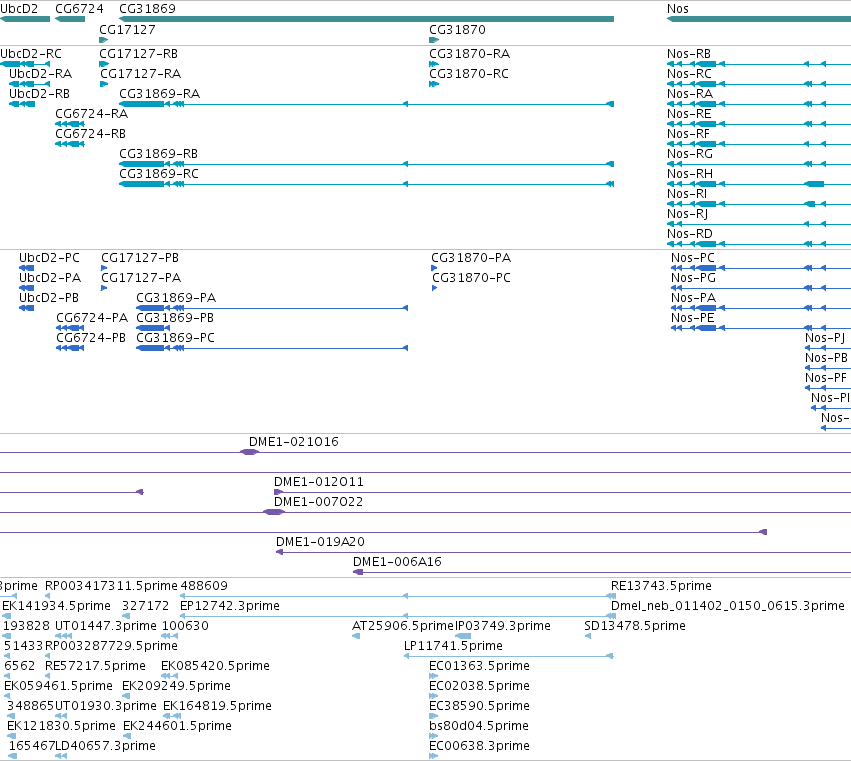The image size is (851, 761).
Task: Select protein CG6724-PB
Action: pos(91,338)
